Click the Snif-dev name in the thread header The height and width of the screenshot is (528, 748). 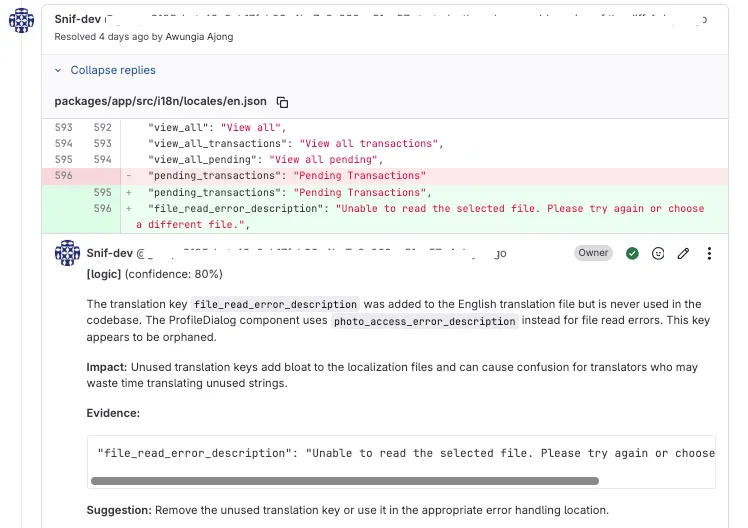[x=77, y=19]
